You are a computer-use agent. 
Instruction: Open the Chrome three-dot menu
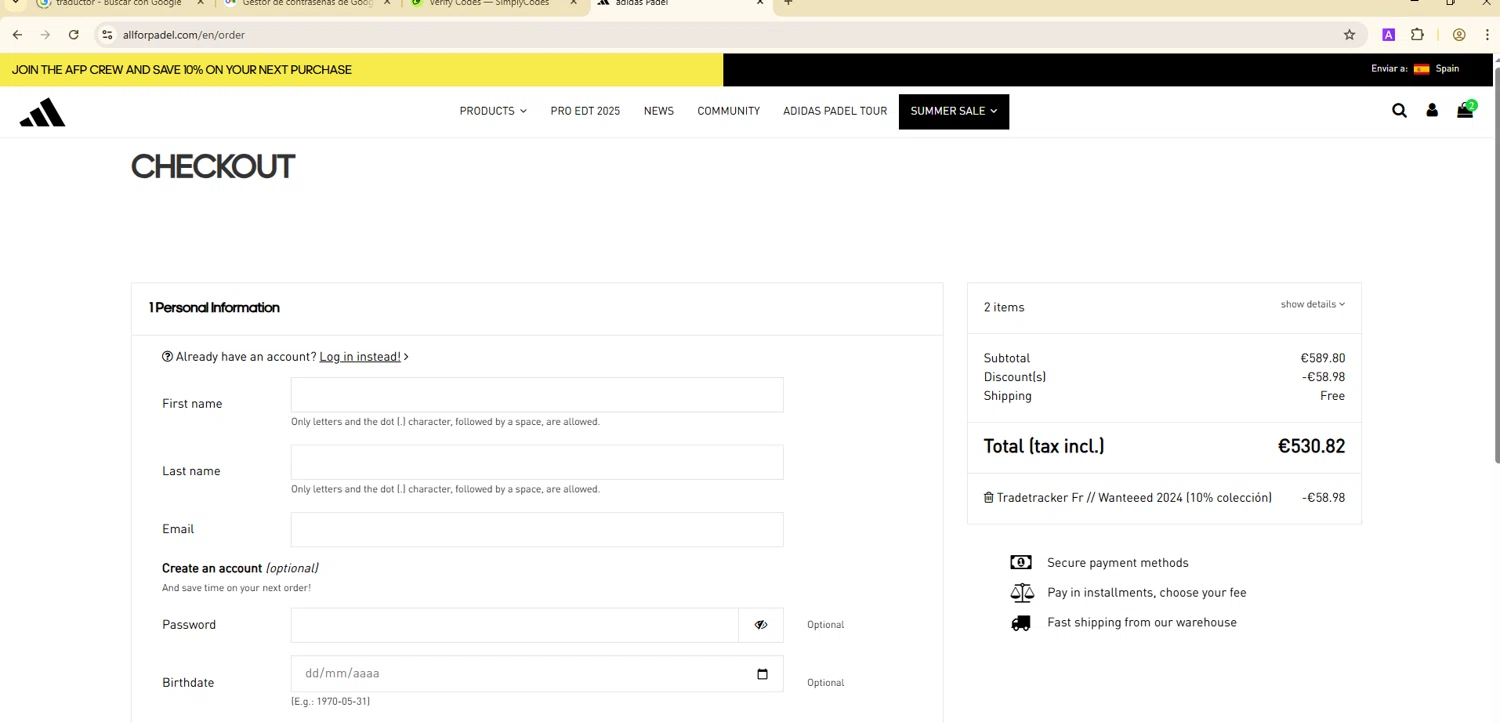pos(1487,35)
